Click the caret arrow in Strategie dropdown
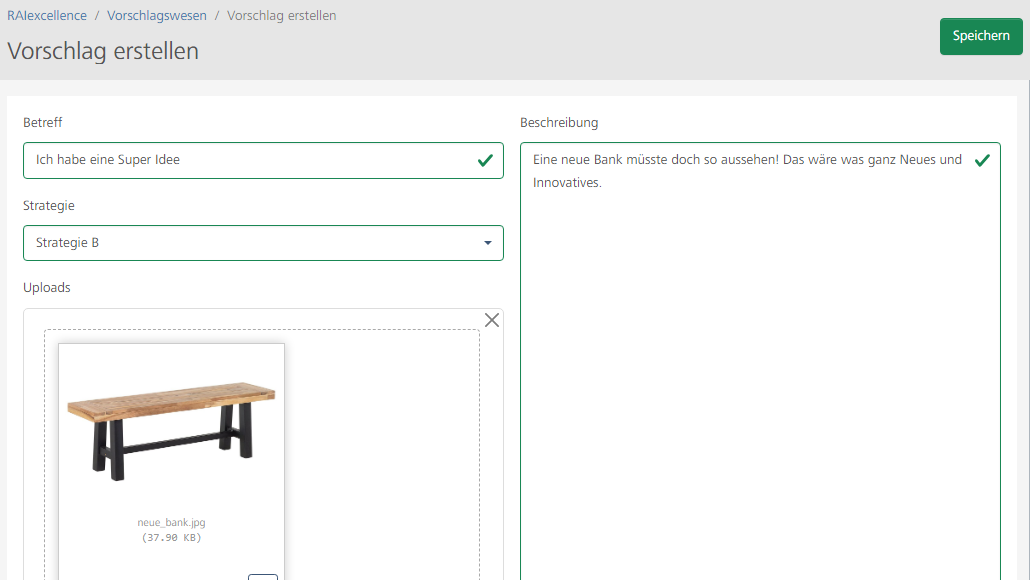1030x580 pixels. pos(488,243)
